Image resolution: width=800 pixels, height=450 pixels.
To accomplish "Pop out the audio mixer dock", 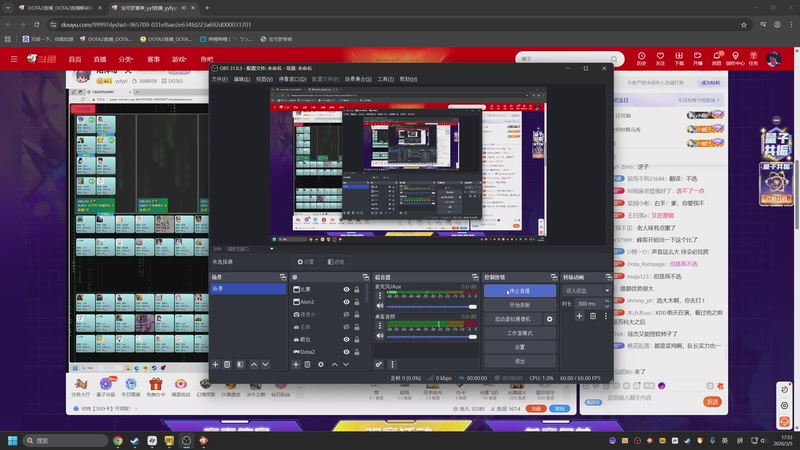I will (475, 277).
